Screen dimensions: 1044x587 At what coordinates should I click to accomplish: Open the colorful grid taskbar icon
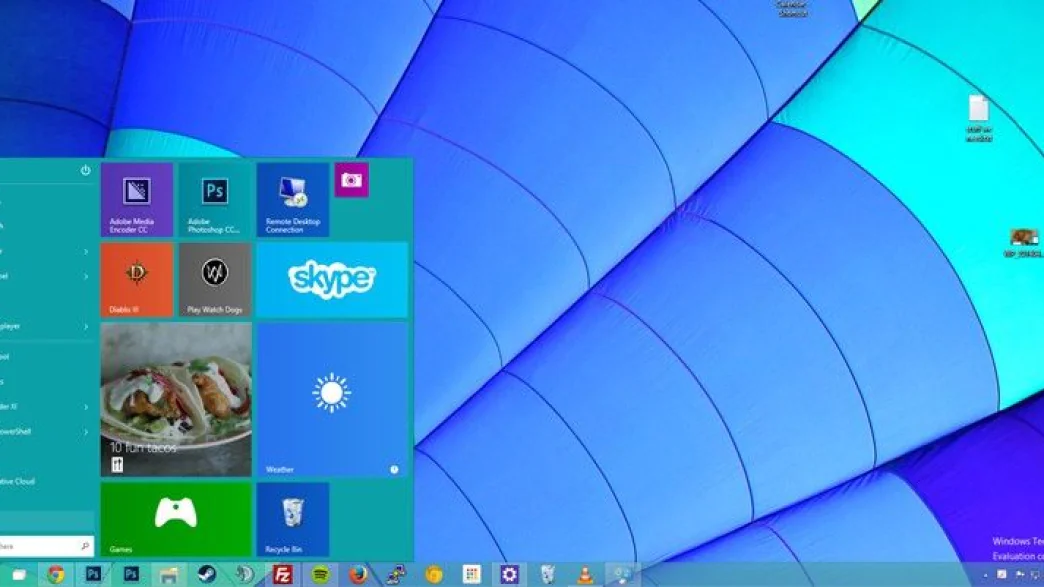coord(471,574)
